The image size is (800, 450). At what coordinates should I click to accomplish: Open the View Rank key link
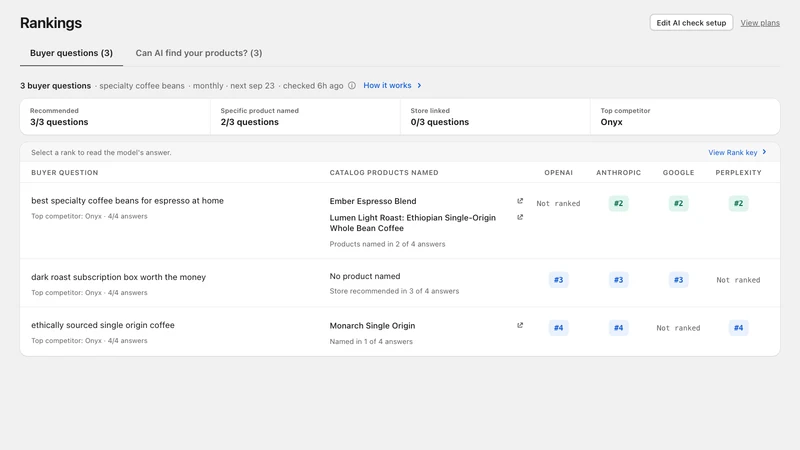click(x=733, y=153)
